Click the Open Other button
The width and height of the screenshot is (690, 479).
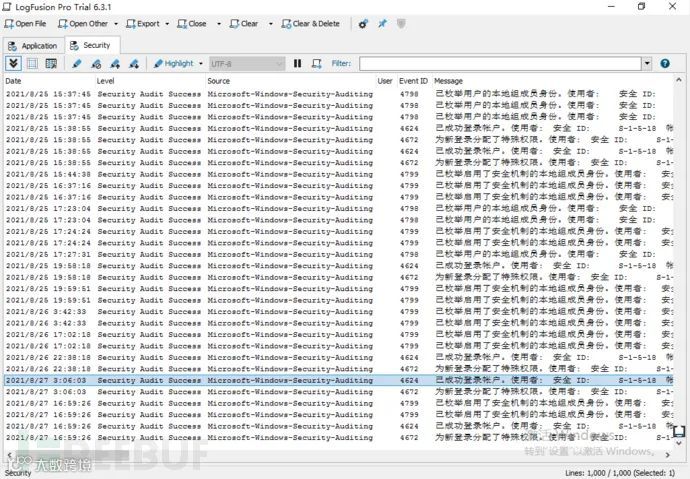click(x=82, y=24)
